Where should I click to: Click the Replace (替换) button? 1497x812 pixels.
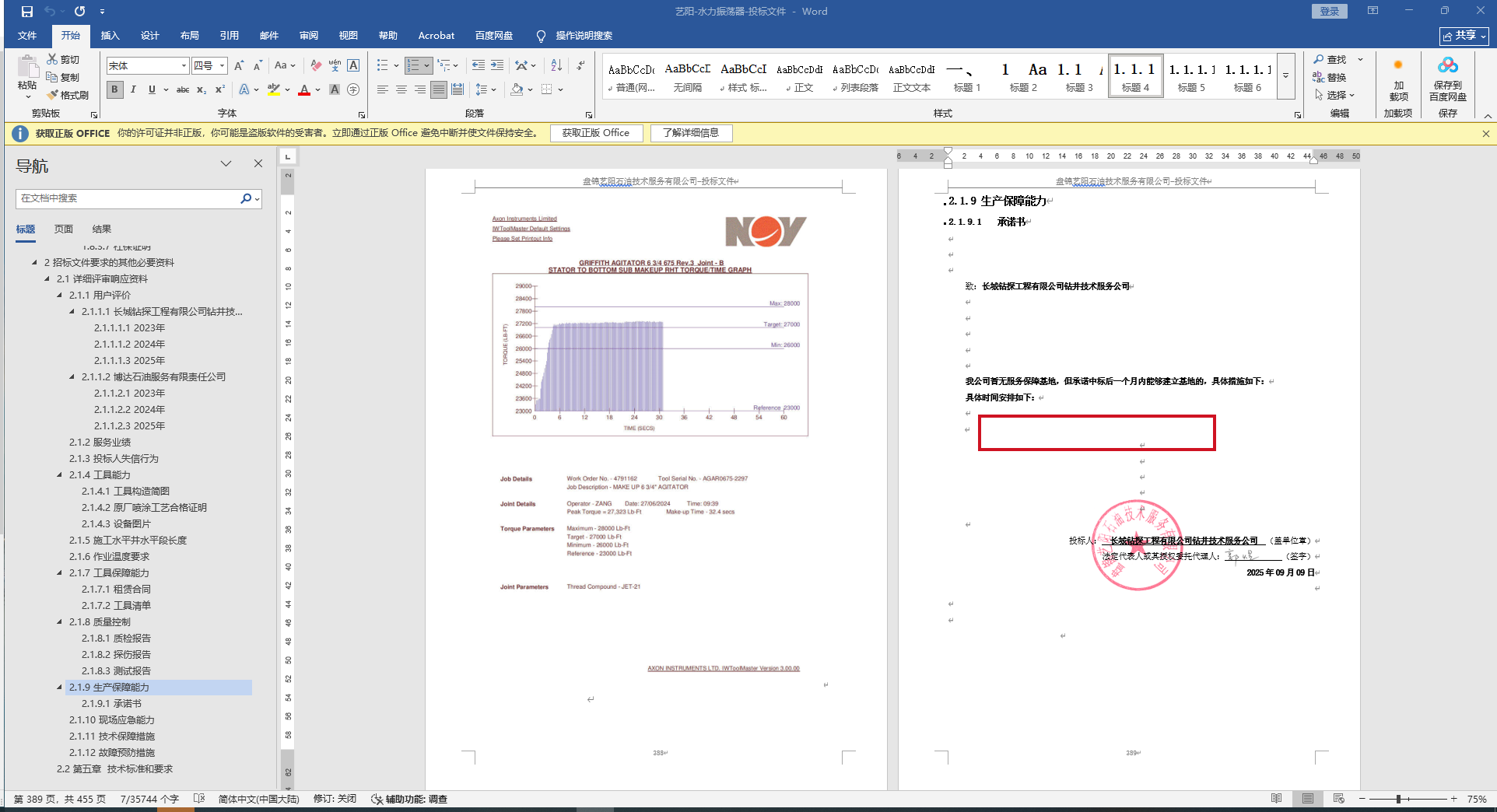(1330, 77)
